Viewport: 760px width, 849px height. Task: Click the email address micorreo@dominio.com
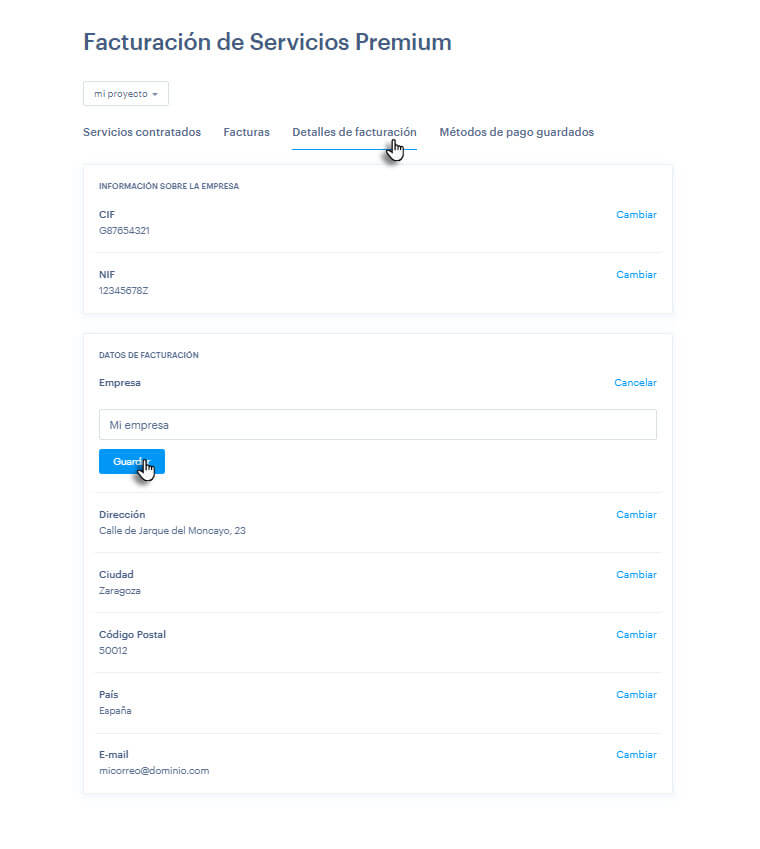154,771
